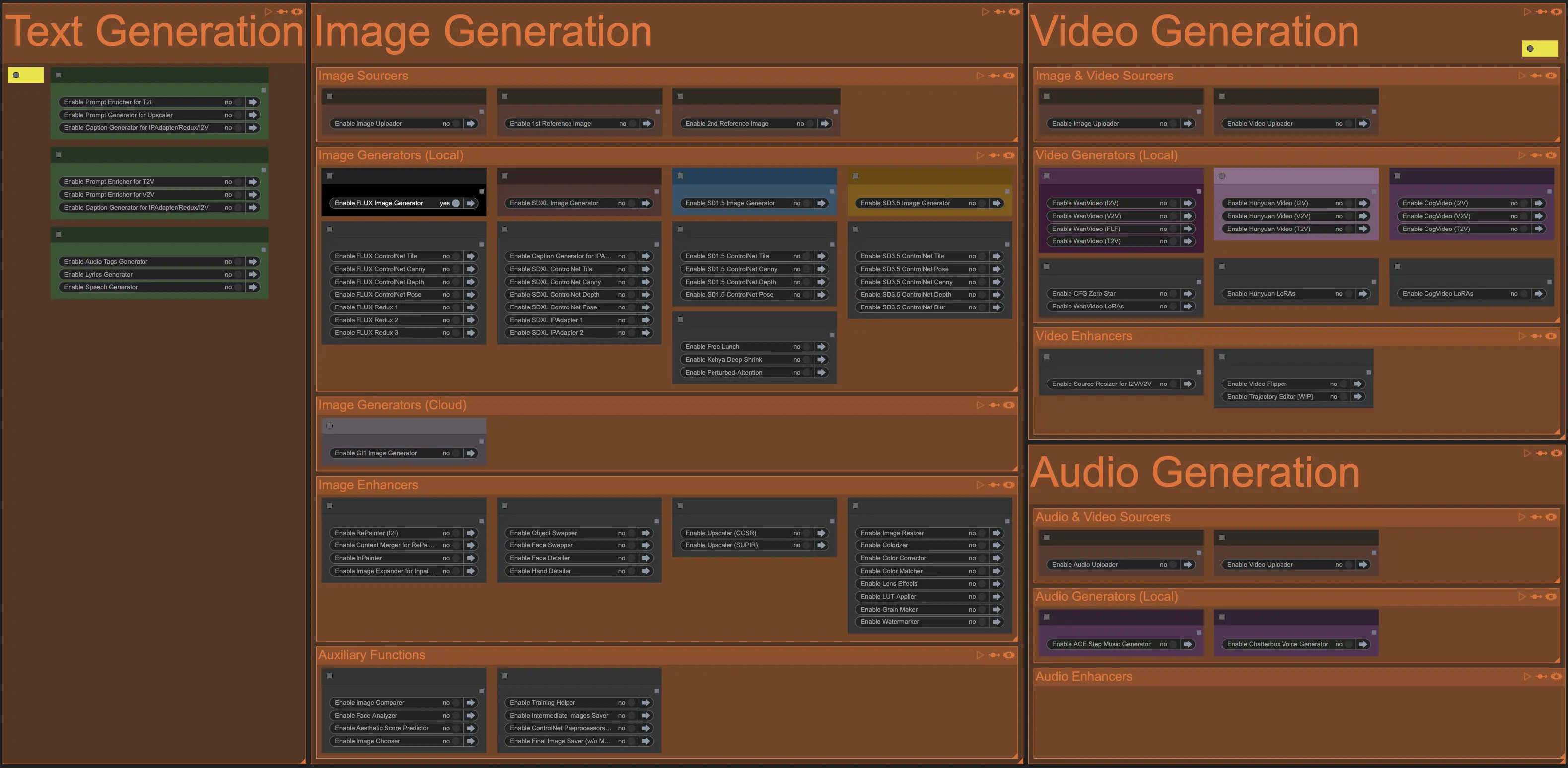This screenshot has width=1568, height=768.
Task: Toggle Enable Face Swapper on
Action: [631, 545]
